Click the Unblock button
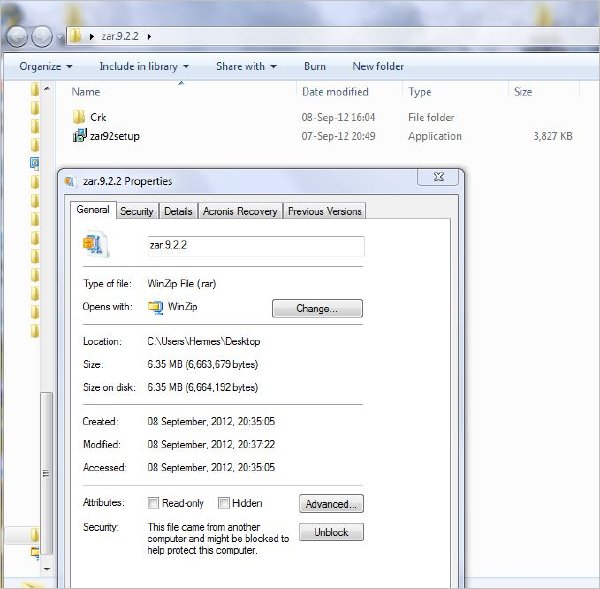Screen dimensions: 600x589 tap(331, 532)
